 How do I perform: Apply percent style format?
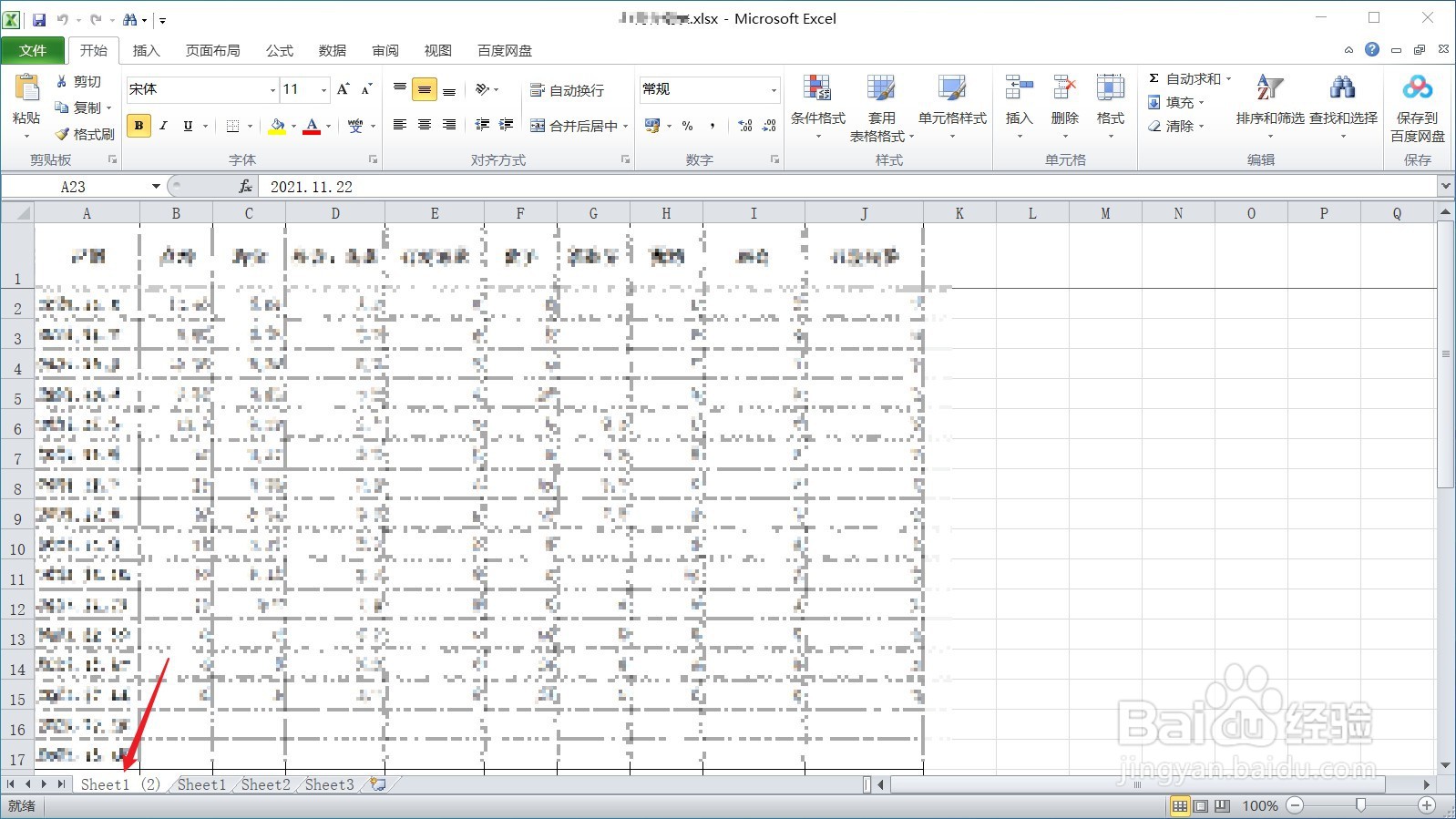coord(687,126)
